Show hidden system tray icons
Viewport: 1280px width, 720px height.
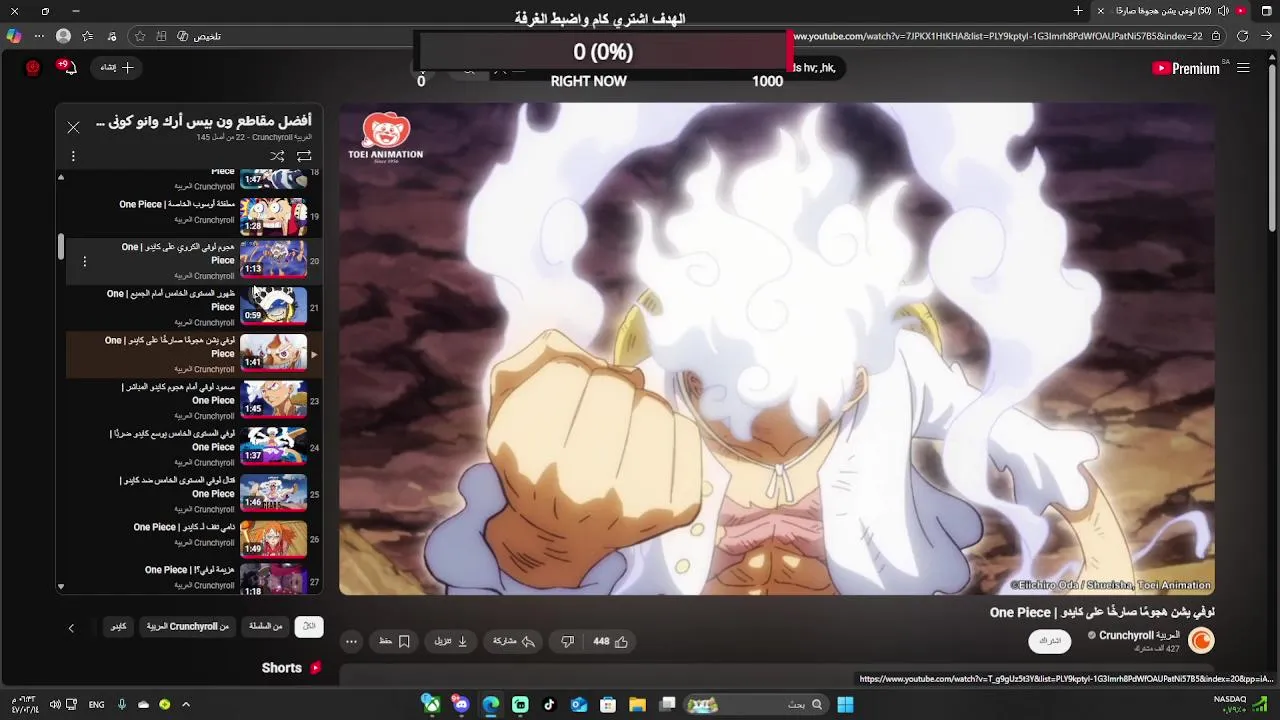(185, 704)
